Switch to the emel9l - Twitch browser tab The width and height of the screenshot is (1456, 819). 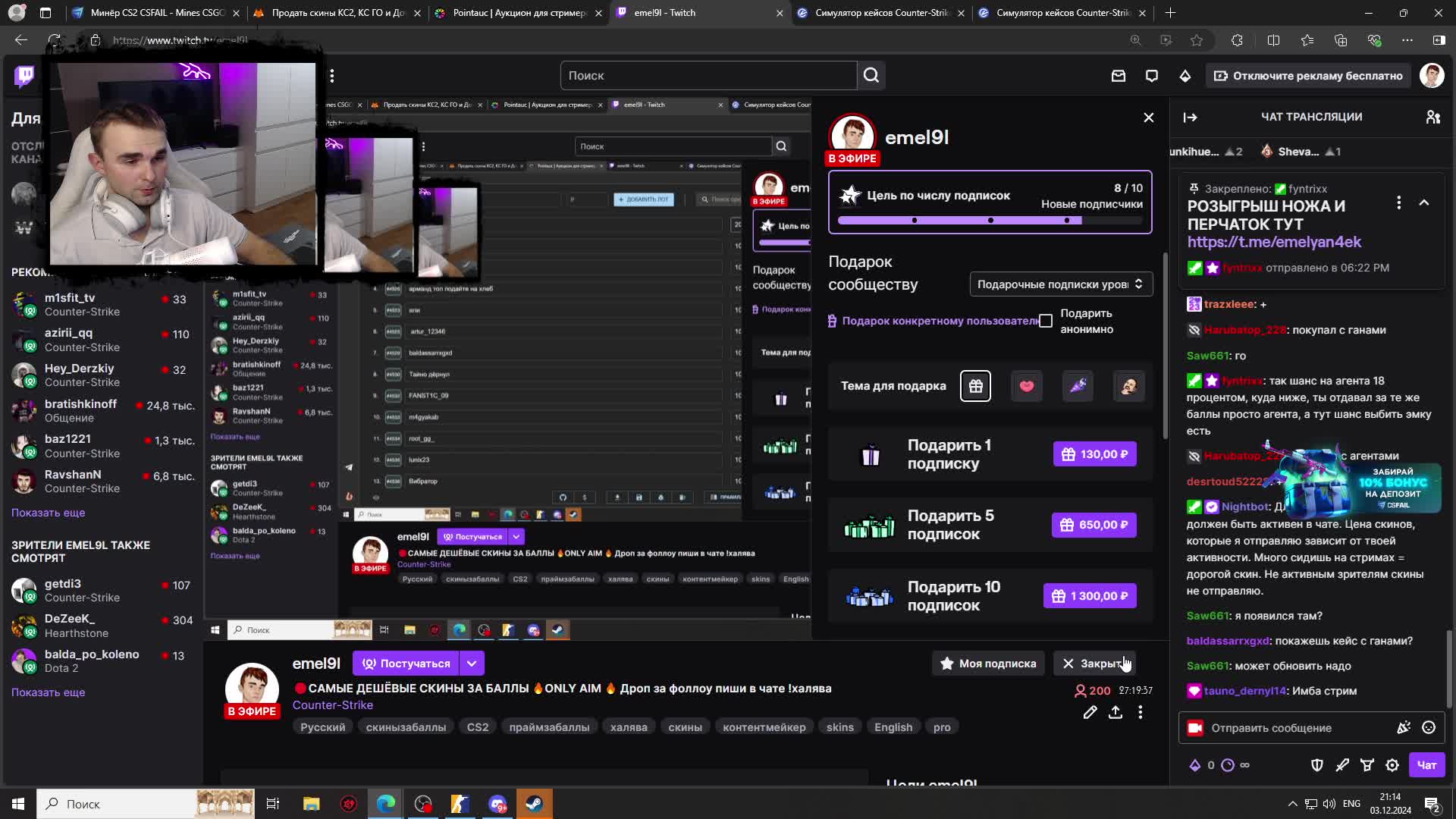(698, 13)
